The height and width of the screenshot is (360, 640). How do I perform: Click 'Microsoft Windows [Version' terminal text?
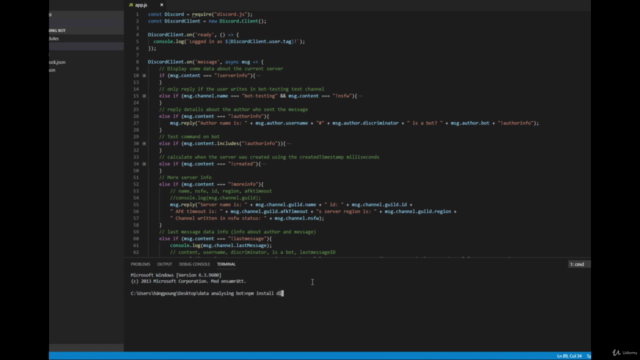pos(176,275)
